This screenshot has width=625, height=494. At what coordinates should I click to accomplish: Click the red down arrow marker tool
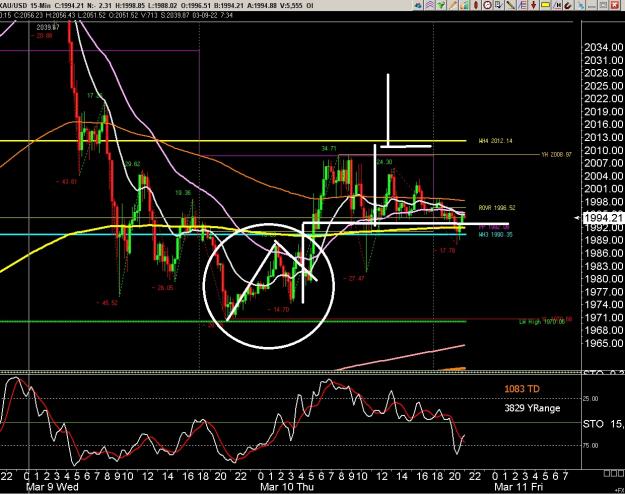(x=533, y=5)
